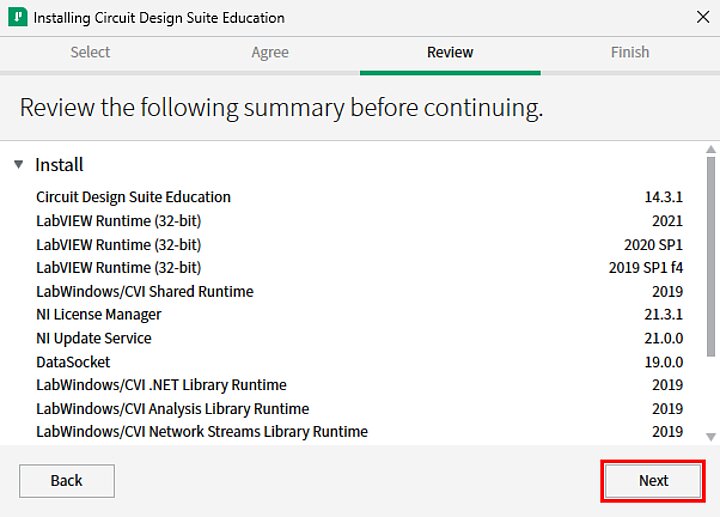Select LabVIEW Runtime 2019 SP1 f4 row
This screenshot has width=720, height=517.
coord(359,268)
